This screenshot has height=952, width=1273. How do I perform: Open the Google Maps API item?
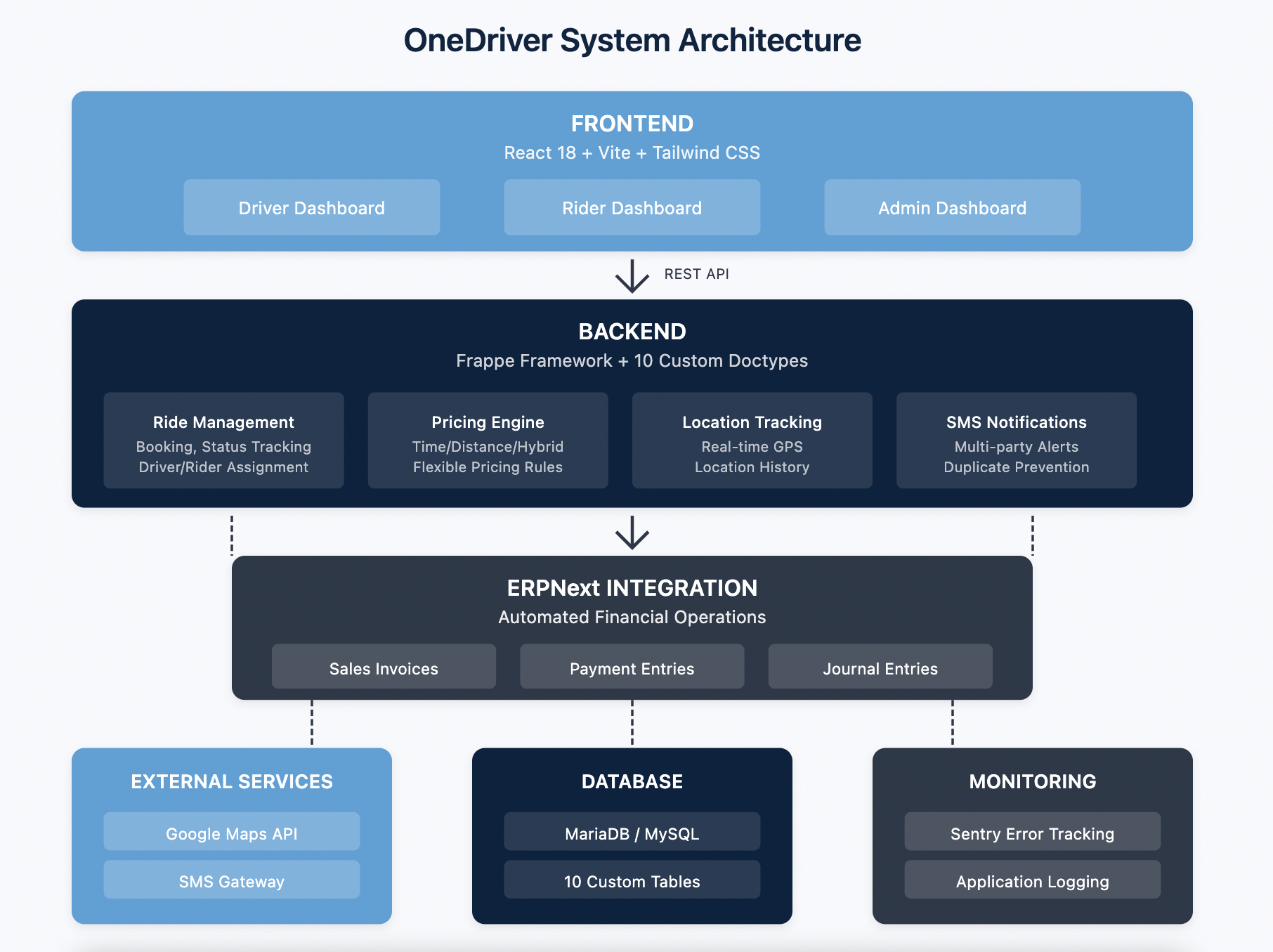(231, 833)
